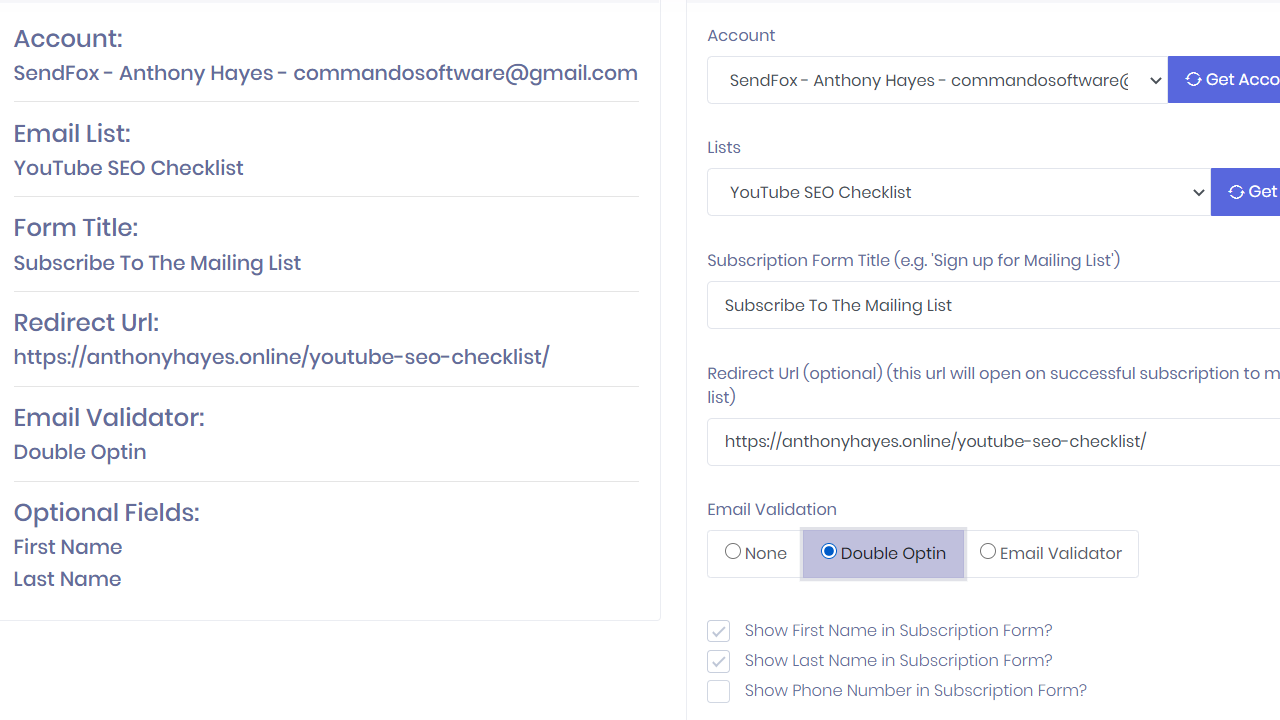This screenshot has height=720, width=1280.
Task: Focus the Redirect Url input field
Action: (x=990, y=441)
